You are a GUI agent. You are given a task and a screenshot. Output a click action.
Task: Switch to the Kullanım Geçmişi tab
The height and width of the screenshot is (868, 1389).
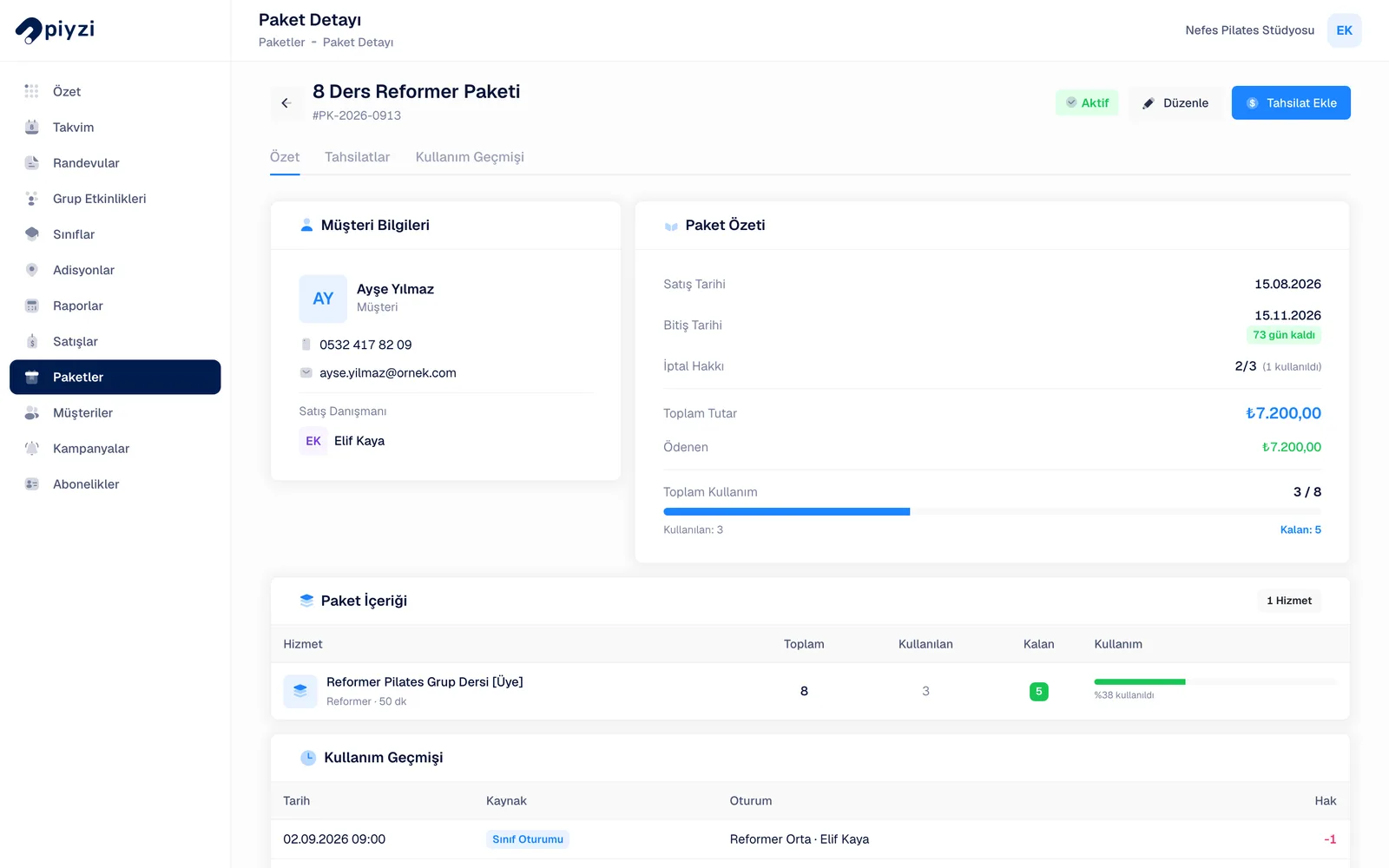[470, 157]
